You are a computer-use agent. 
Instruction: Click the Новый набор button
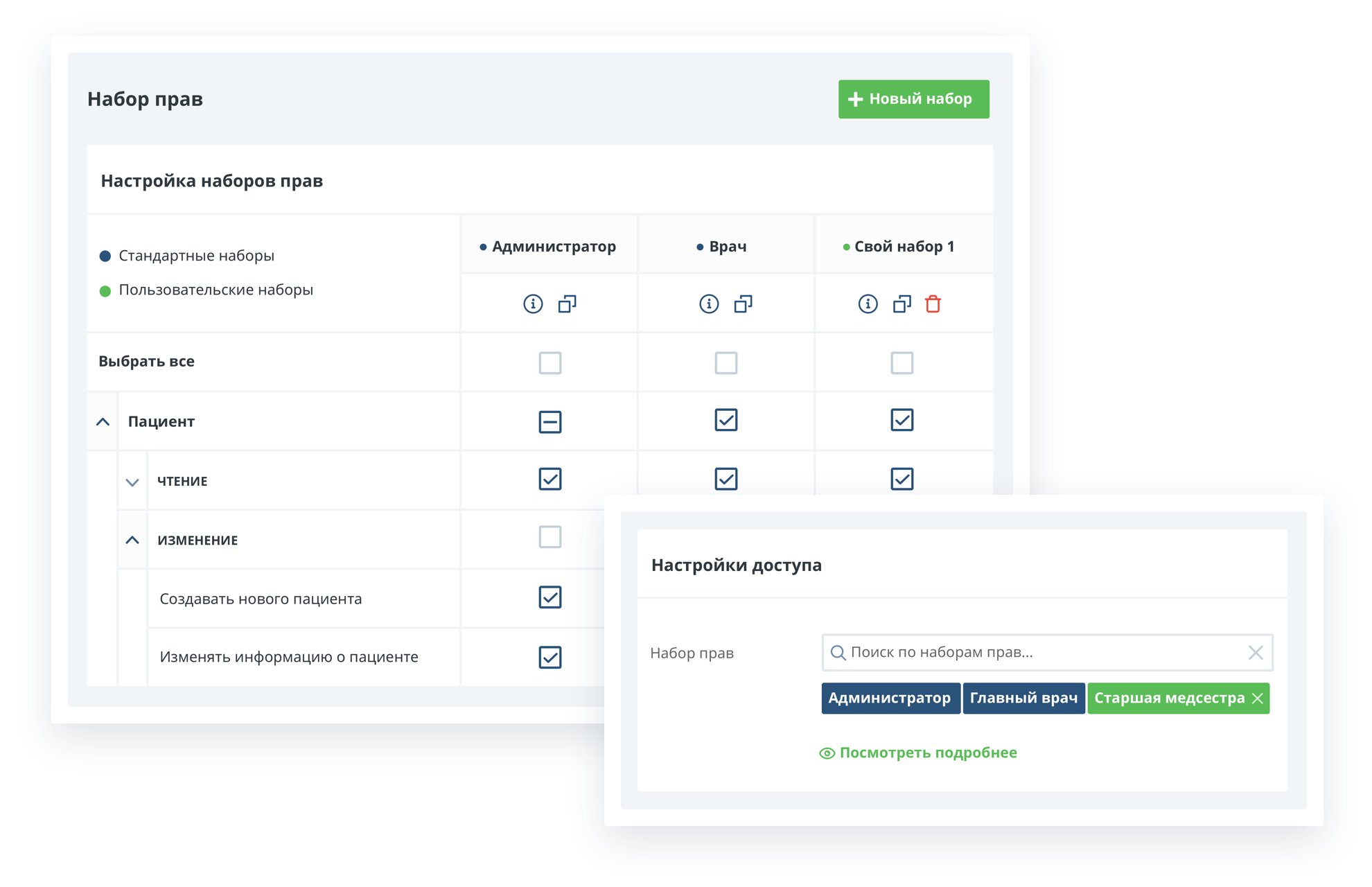[x=913, y=99]
